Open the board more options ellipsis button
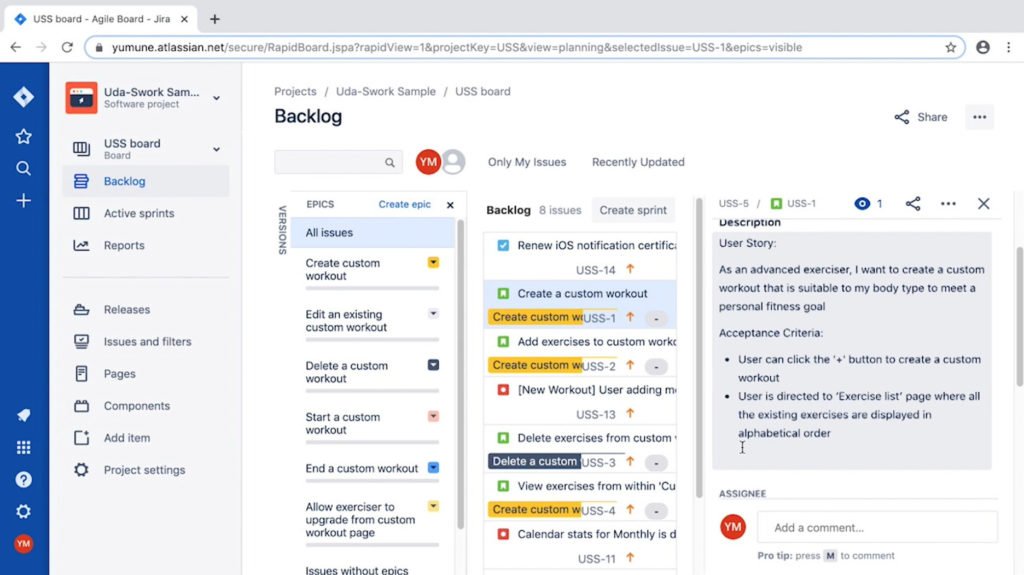Screen dimensions: 1024x575 [980, 117]
